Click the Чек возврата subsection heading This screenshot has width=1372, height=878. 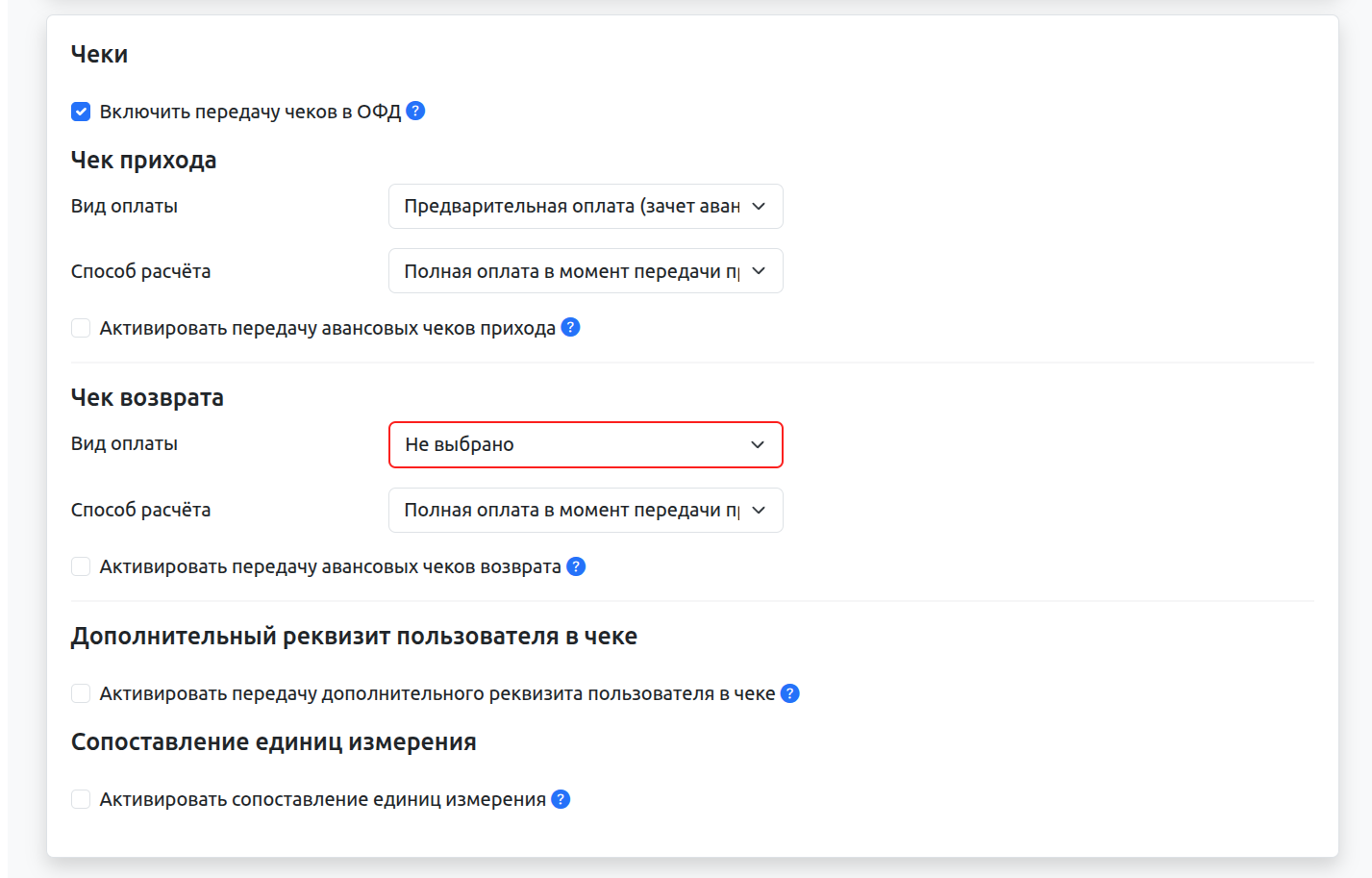(x=147, y=397)
